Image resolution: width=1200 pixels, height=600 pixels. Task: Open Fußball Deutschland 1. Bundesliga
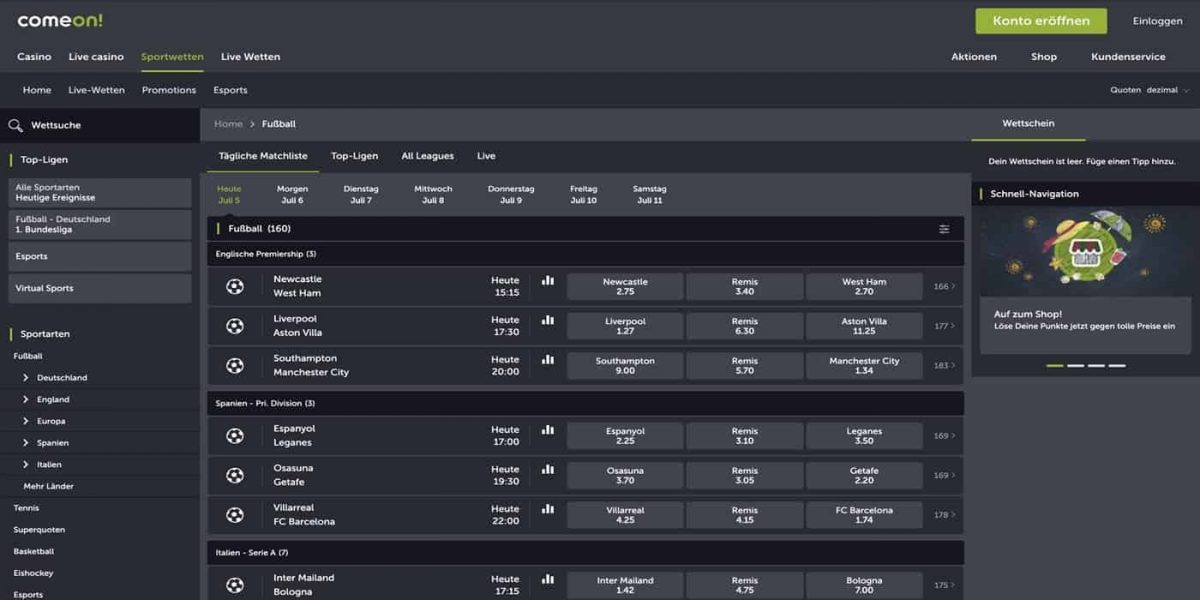tap(99, 224)
